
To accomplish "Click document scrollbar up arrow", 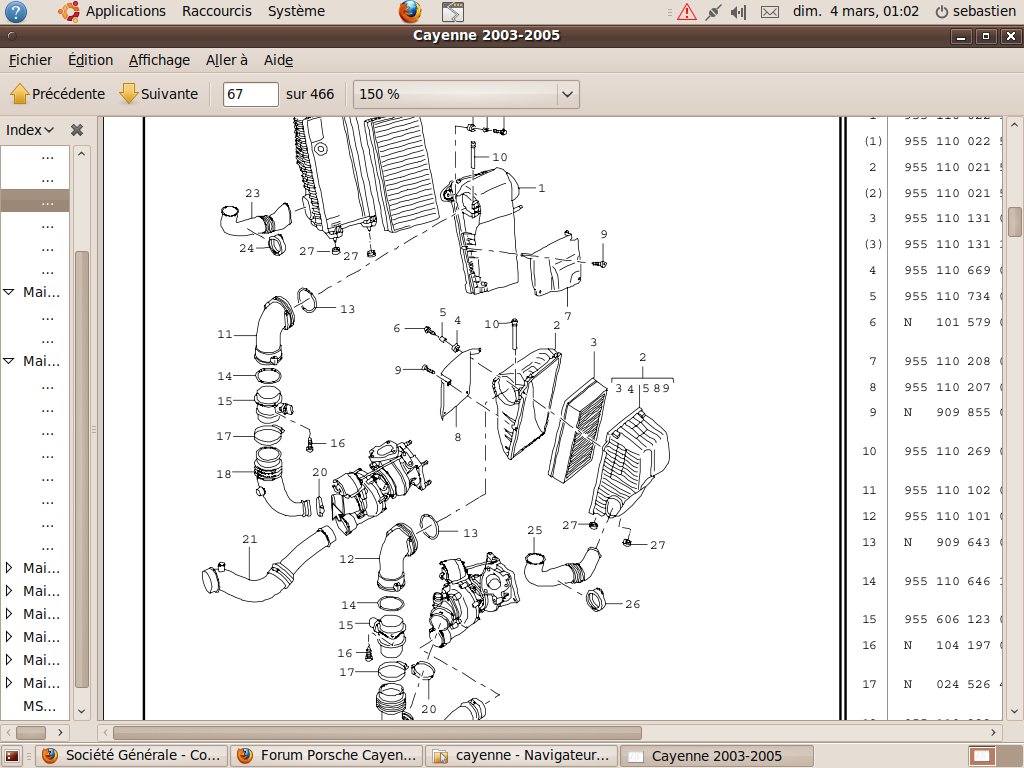I will [1014, 124].
